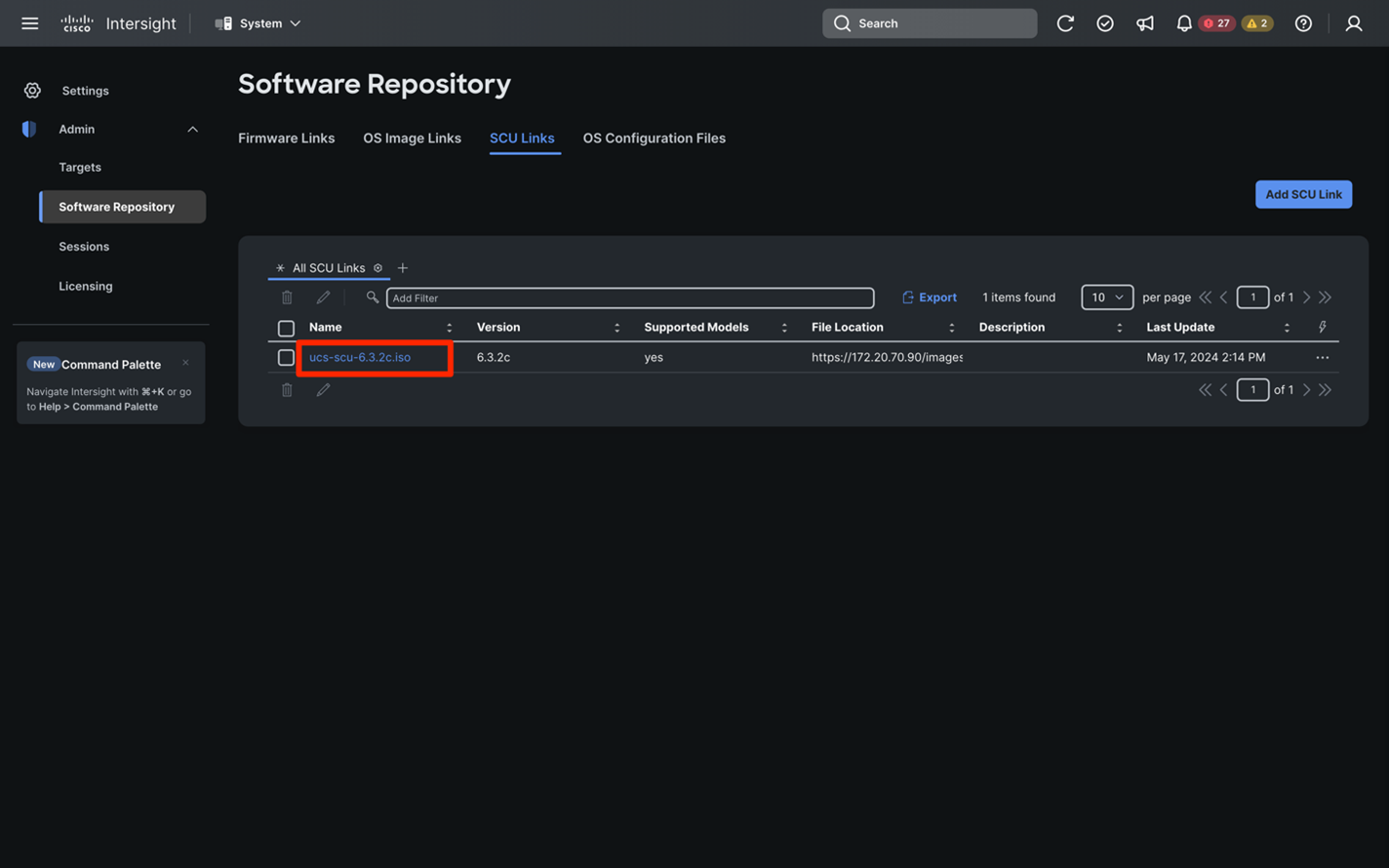1389x868 pixels.
Task: Click the bottom page number field
Action: click(x=1252, y=390)
